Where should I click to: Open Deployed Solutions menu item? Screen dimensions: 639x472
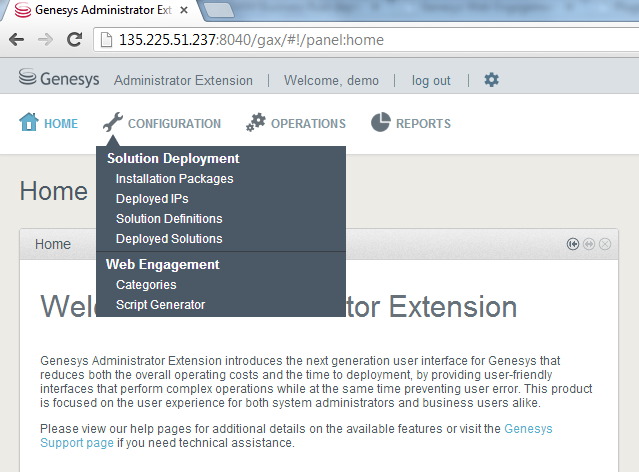pyautogui.click(x=169, y=239)
